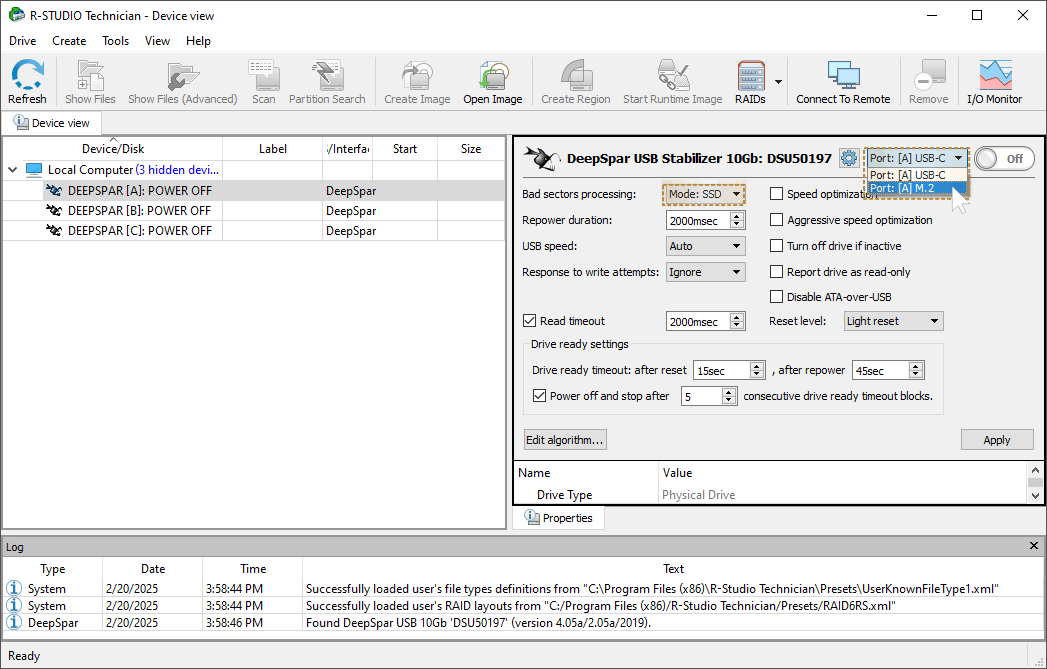Check Turn off drive if inactive
The height and width of the screenshot is (669, 1047).
[x=777, y=246]
